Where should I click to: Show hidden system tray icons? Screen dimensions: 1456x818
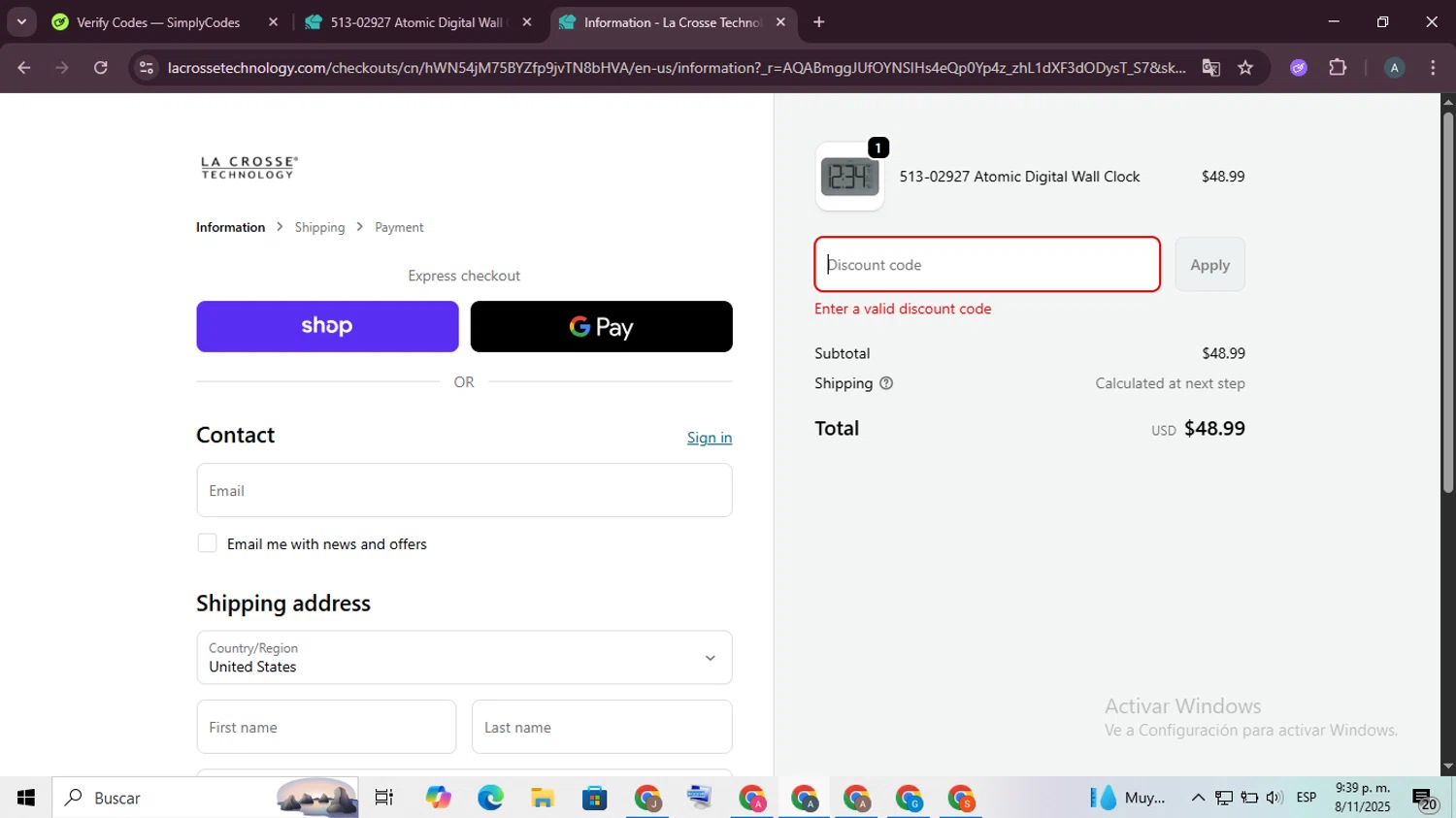[1198, 798]
